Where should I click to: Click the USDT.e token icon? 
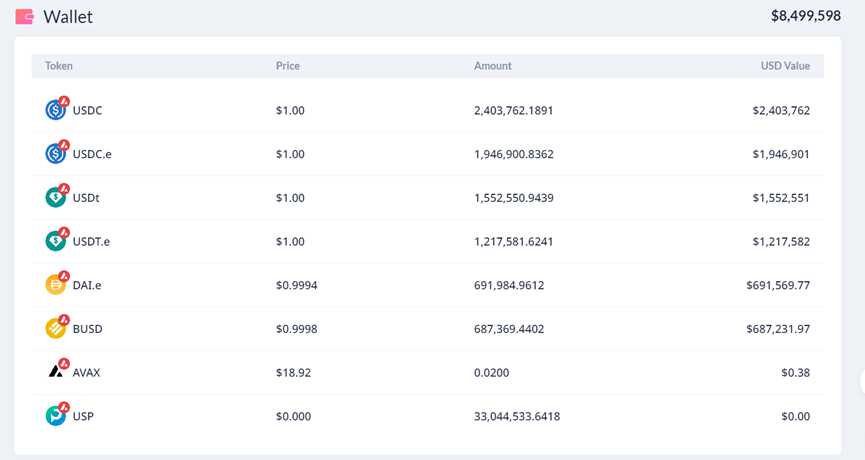[x=56, y=241]
